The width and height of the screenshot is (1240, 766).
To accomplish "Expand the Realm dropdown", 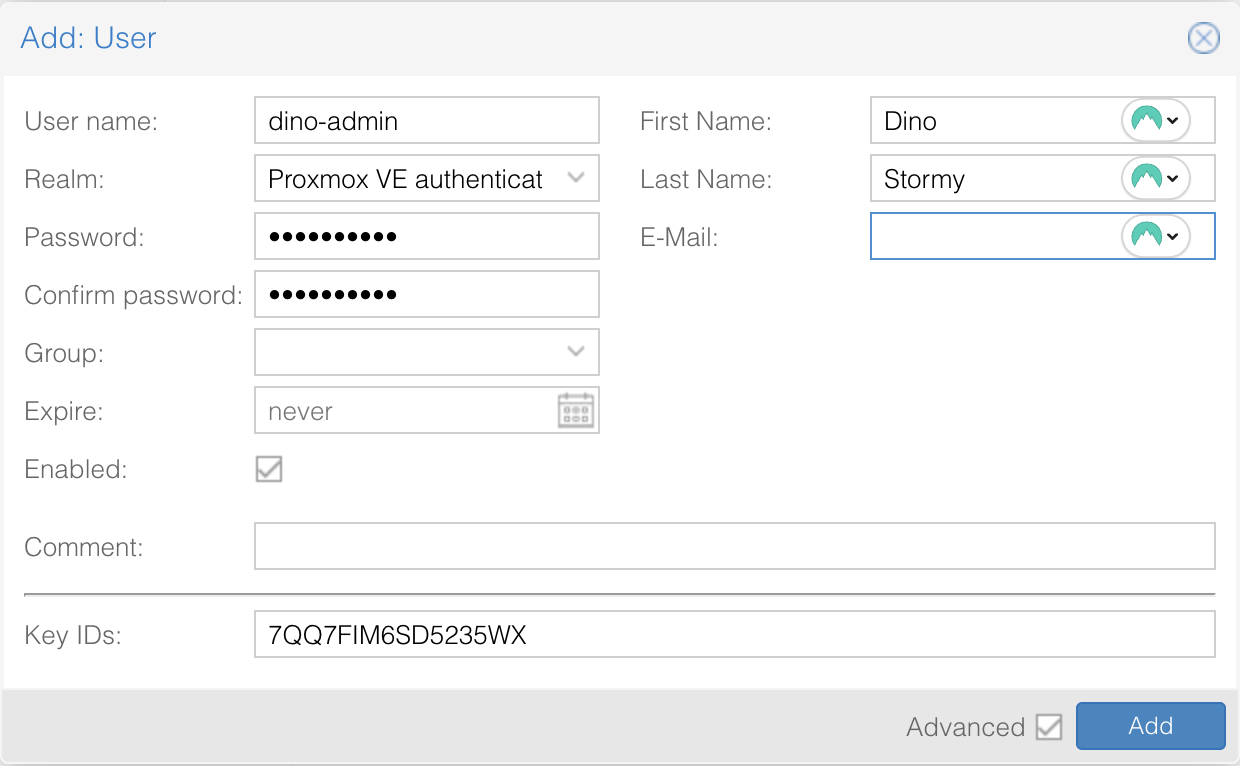I will click(576, 178).
